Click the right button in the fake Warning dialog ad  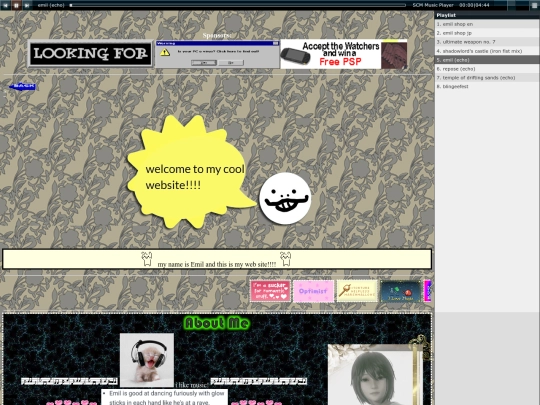(231, 63)
